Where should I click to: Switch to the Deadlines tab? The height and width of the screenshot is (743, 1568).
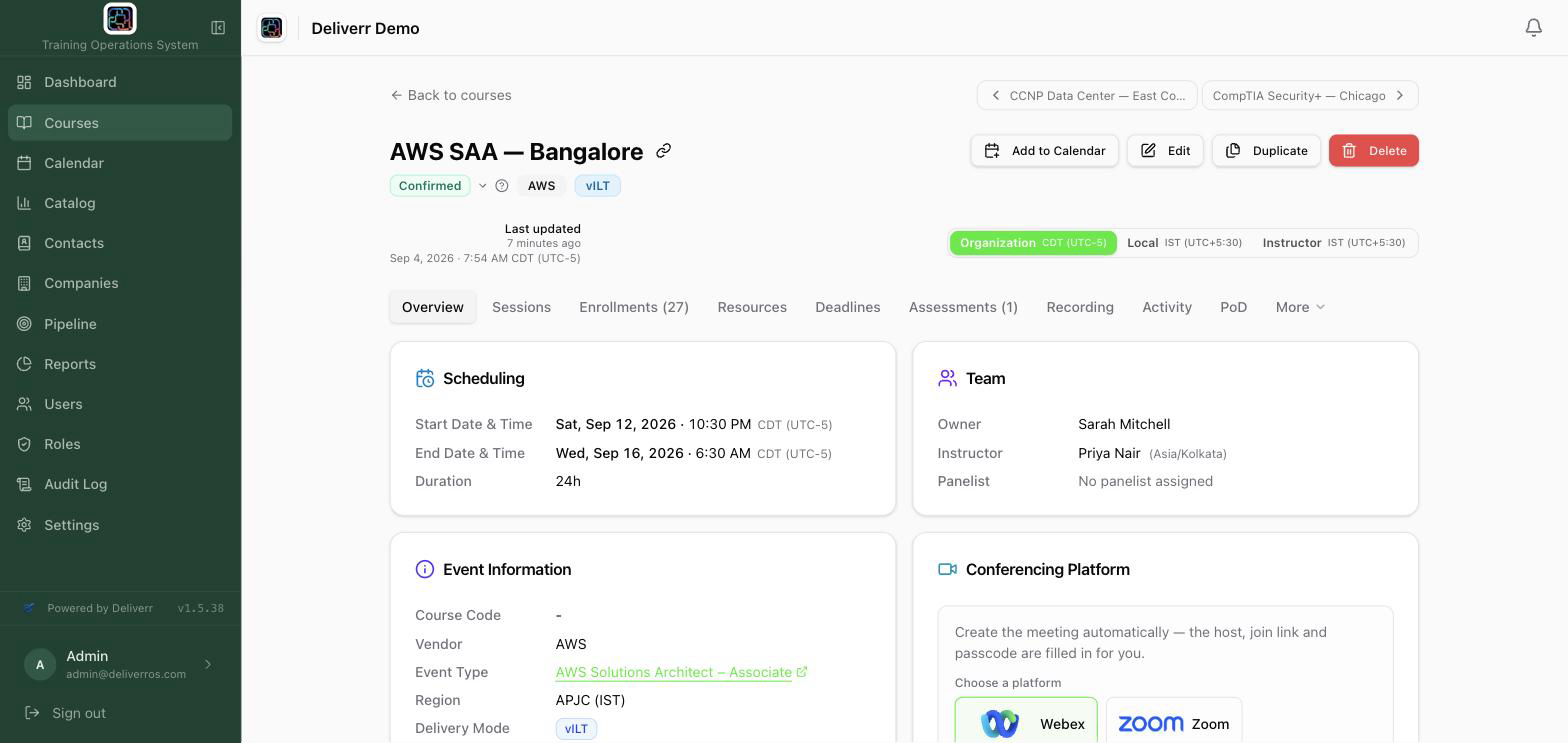[x=848, y=307]
